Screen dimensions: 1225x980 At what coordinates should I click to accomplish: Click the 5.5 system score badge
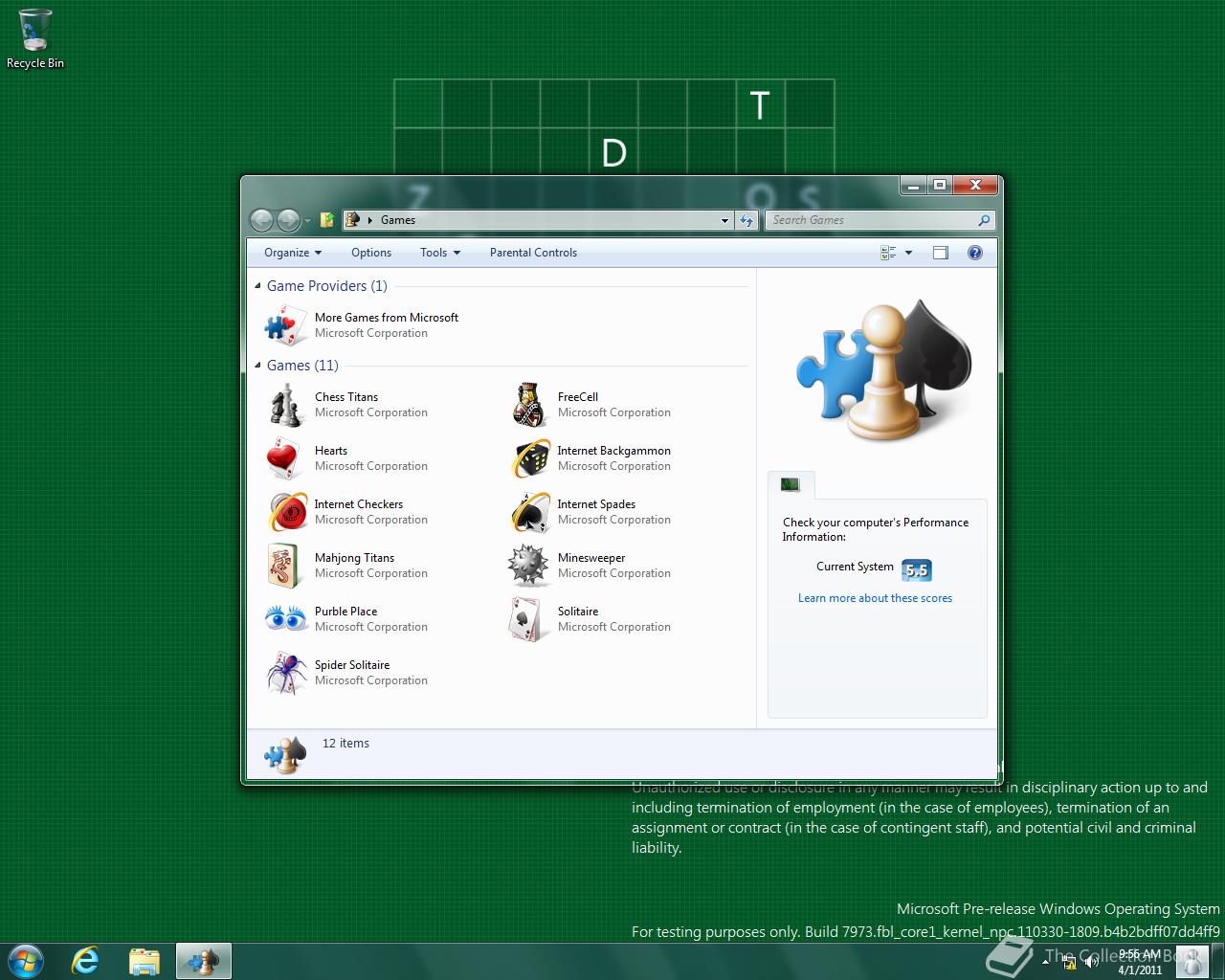pyautogui.click(x=917, y=570)
